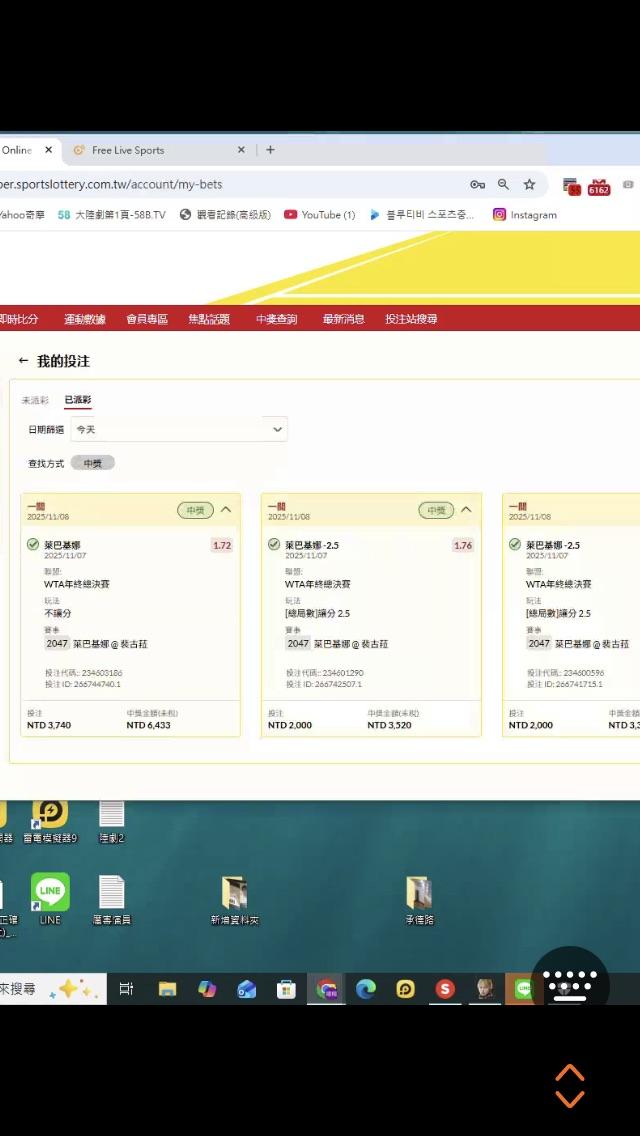Viewport: 640px width, 1136px height.
Task: Open the 新增資料夾 folder on desktop
Action: (234, 898)
